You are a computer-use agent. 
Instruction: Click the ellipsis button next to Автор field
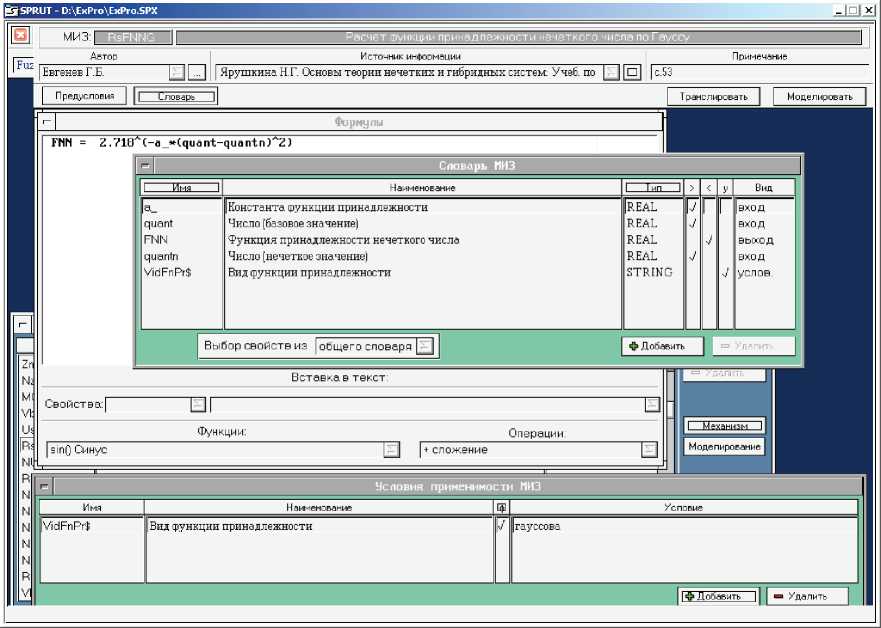(x=197, y=72)
